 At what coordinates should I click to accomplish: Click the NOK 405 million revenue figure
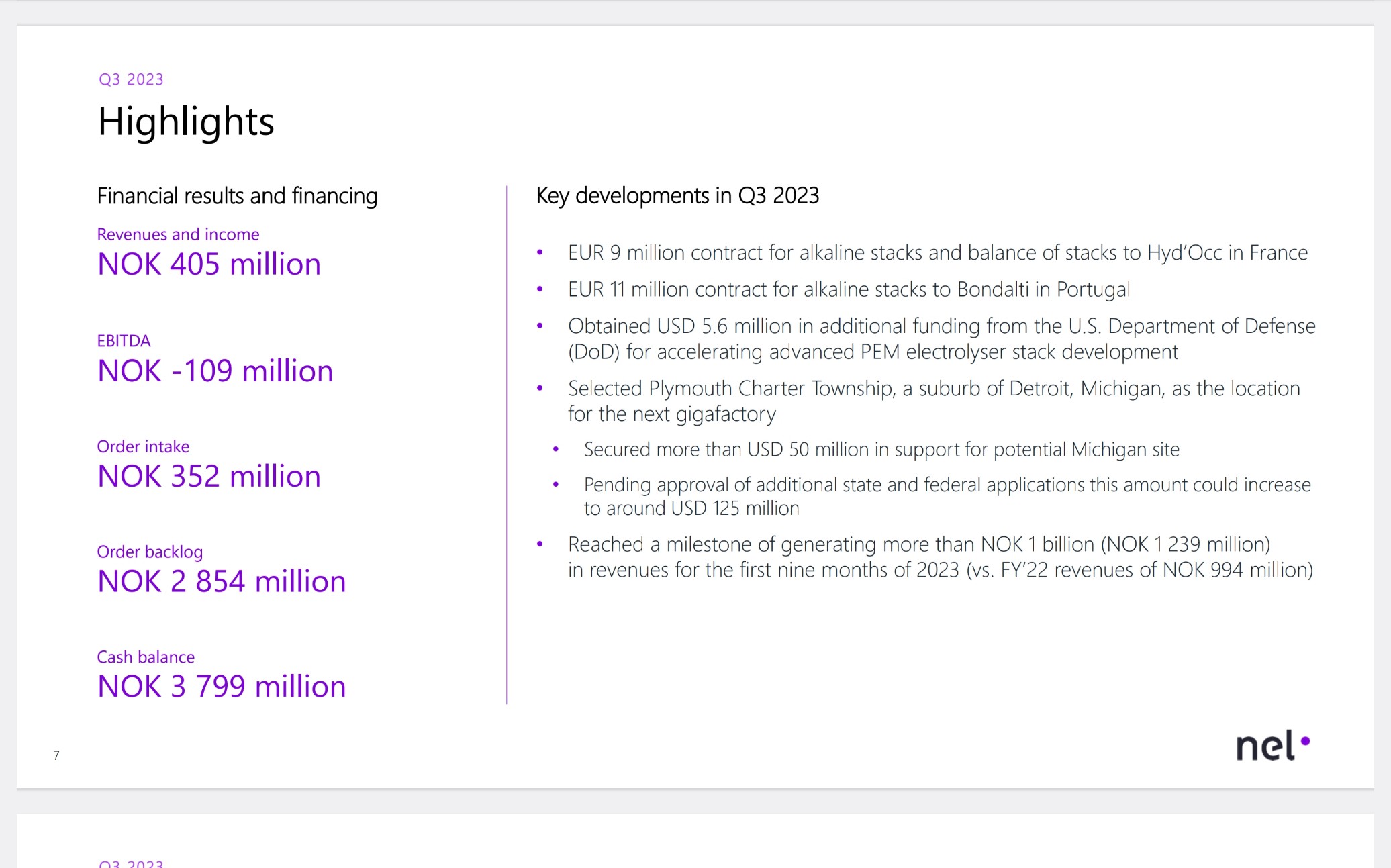point(209,264)
